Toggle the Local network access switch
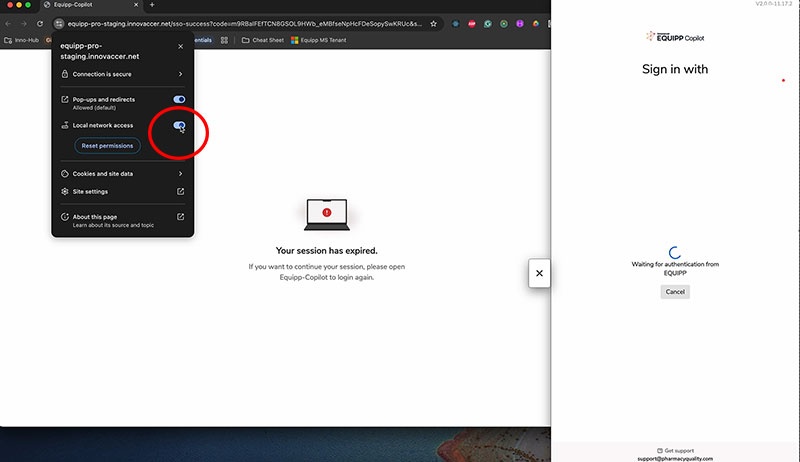 (179, 125)
